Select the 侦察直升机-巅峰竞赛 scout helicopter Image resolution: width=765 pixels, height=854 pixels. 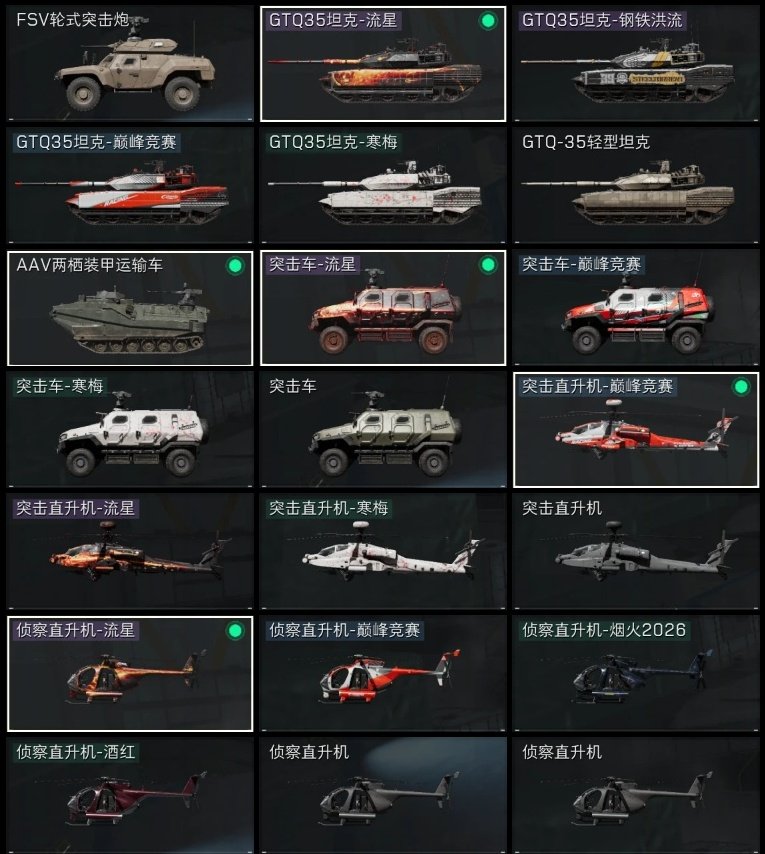coord(383,674)
